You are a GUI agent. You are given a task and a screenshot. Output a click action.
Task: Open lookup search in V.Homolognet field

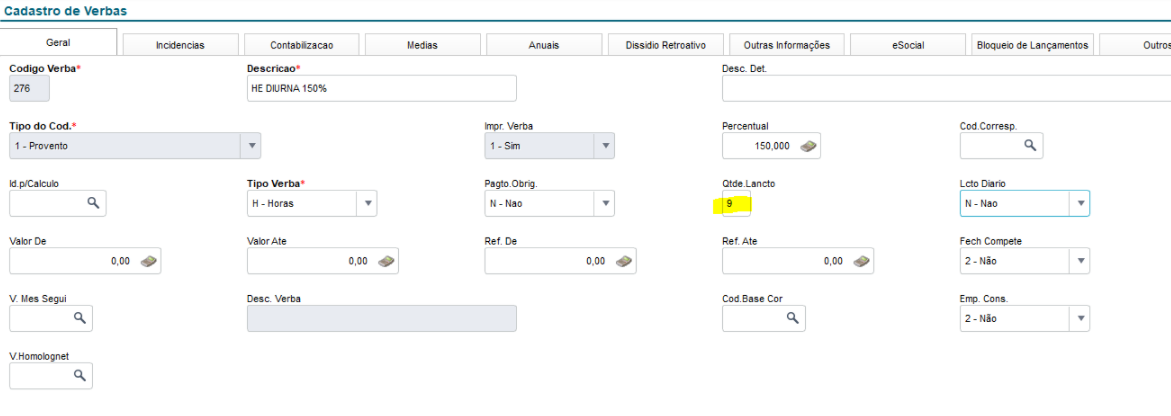(79, 376)
